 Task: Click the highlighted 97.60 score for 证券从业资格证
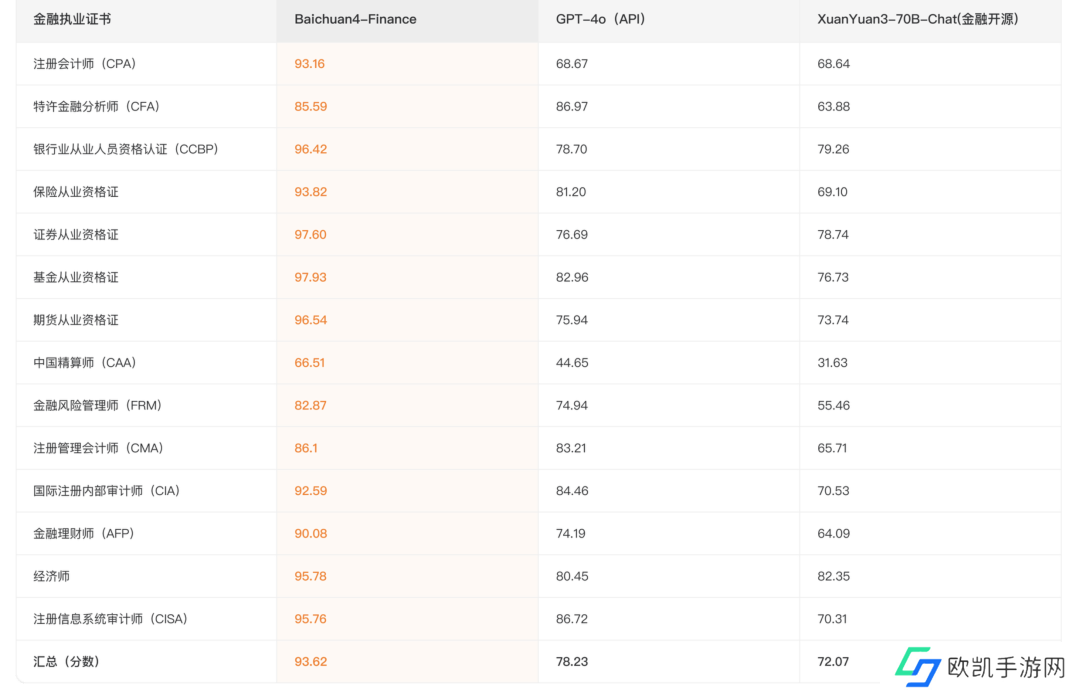coord(310,235)
